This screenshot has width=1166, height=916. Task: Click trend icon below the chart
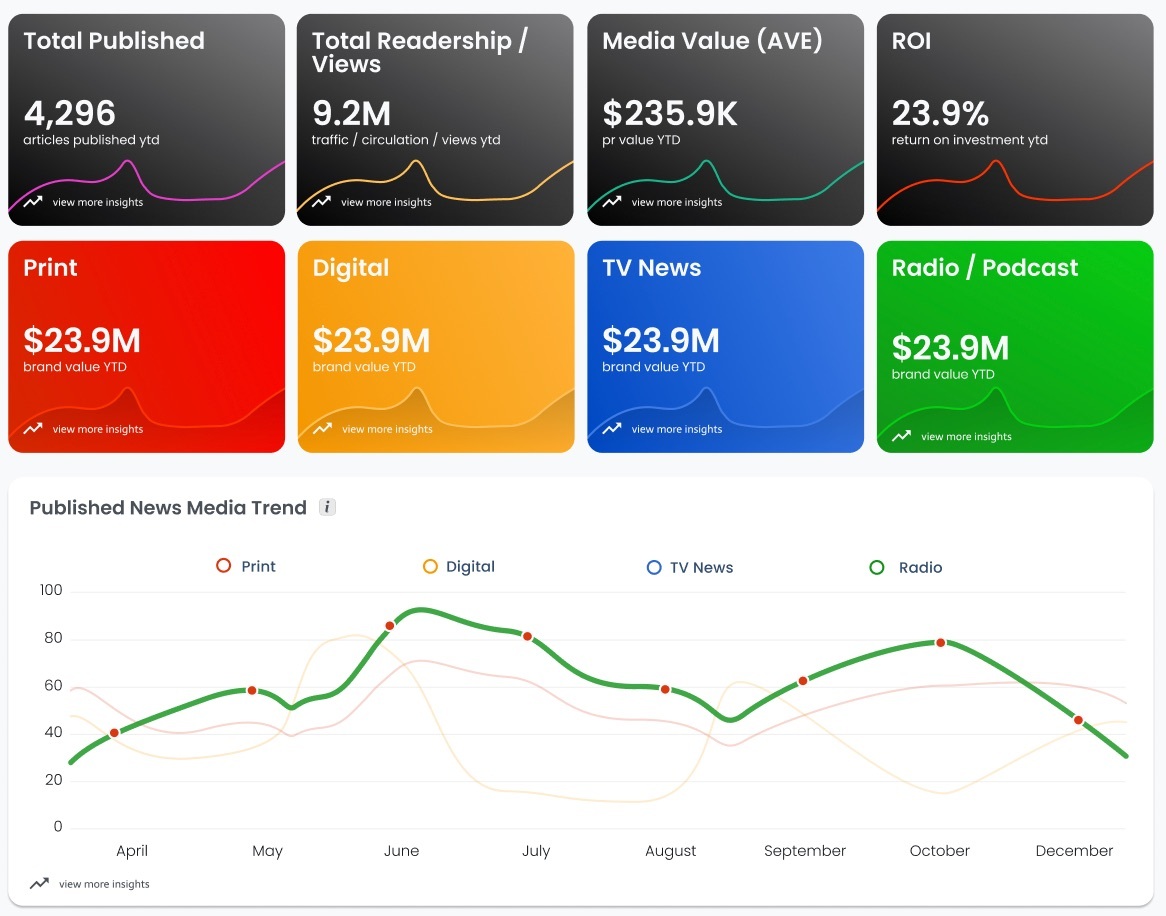coord(39,883)
